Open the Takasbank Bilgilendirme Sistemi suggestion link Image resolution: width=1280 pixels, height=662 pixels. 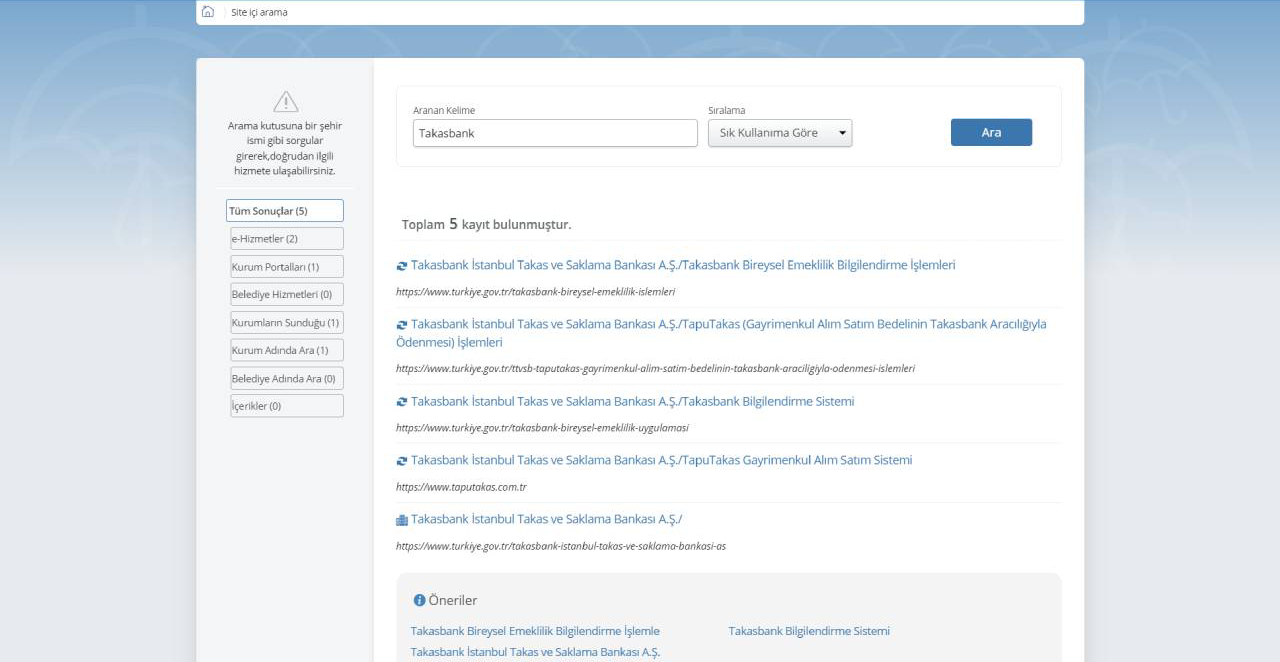[809, 631]
